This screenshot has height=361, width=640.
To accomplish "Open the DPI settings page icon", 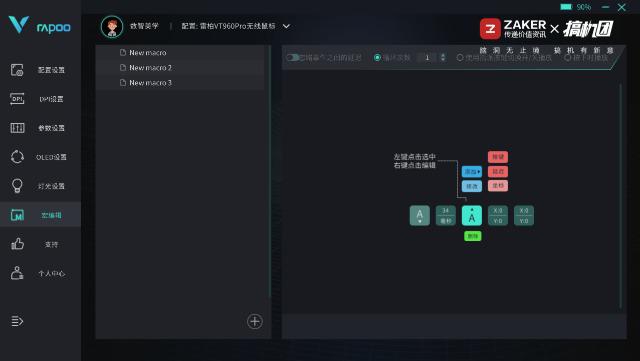I will pos(17,99).
